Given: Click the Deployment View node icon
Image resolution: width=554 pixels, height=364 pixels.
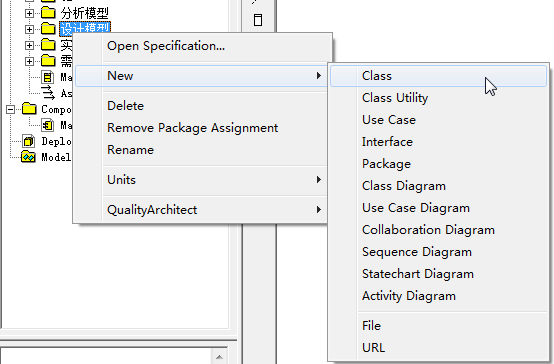Looking at the screenshot, I should pos(29,141).
